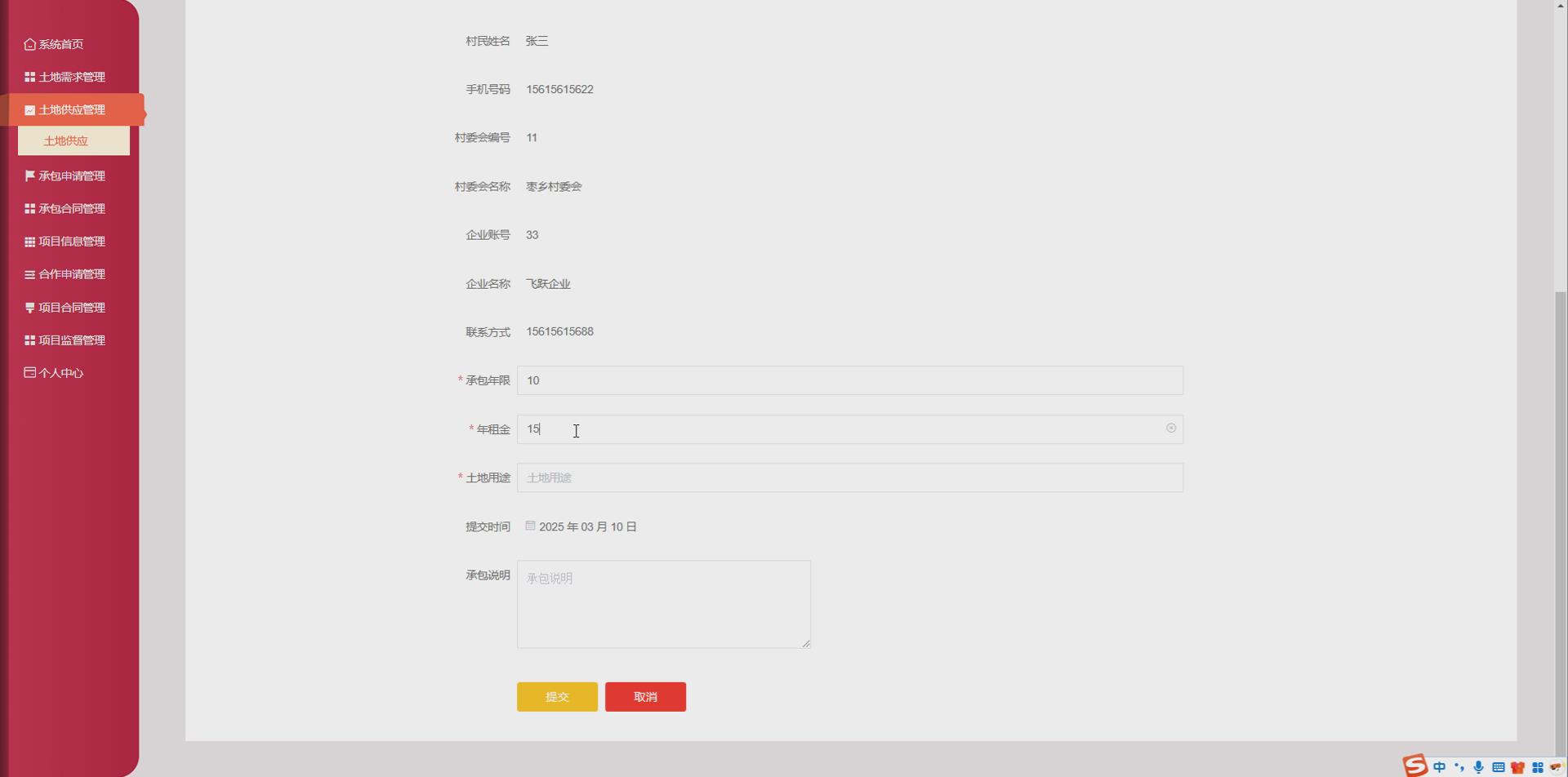Click the home icon beside 系统首页
1568x777 pixels.
[30, 44]
